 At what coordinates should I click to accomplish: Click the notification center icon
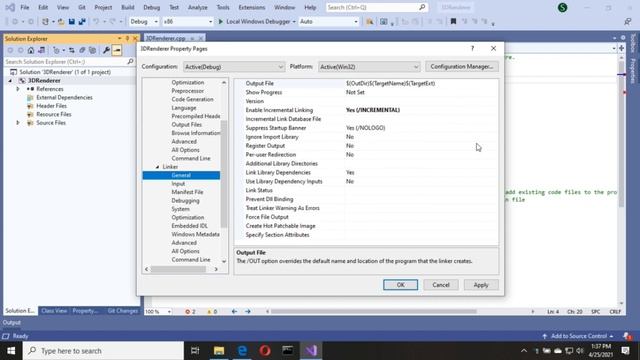point(625,351)
